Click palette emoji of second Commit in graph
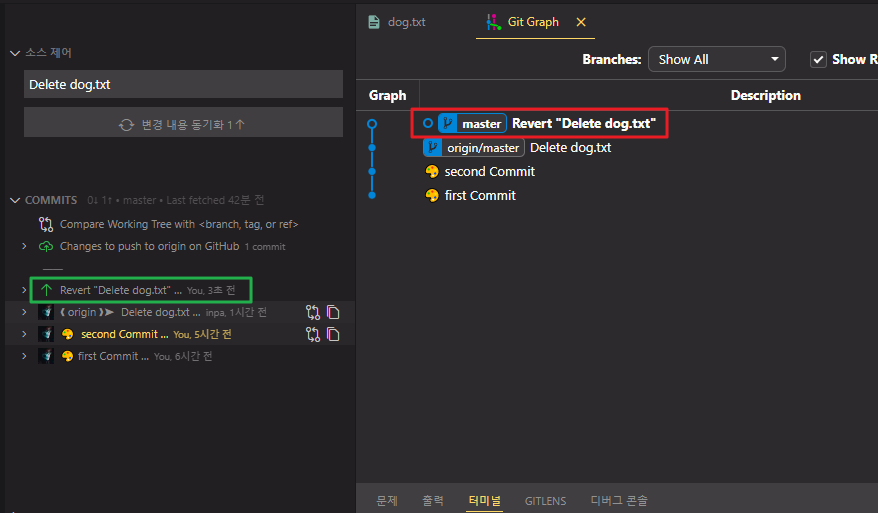This screenshot has height=513, width=878. (432, 171)
